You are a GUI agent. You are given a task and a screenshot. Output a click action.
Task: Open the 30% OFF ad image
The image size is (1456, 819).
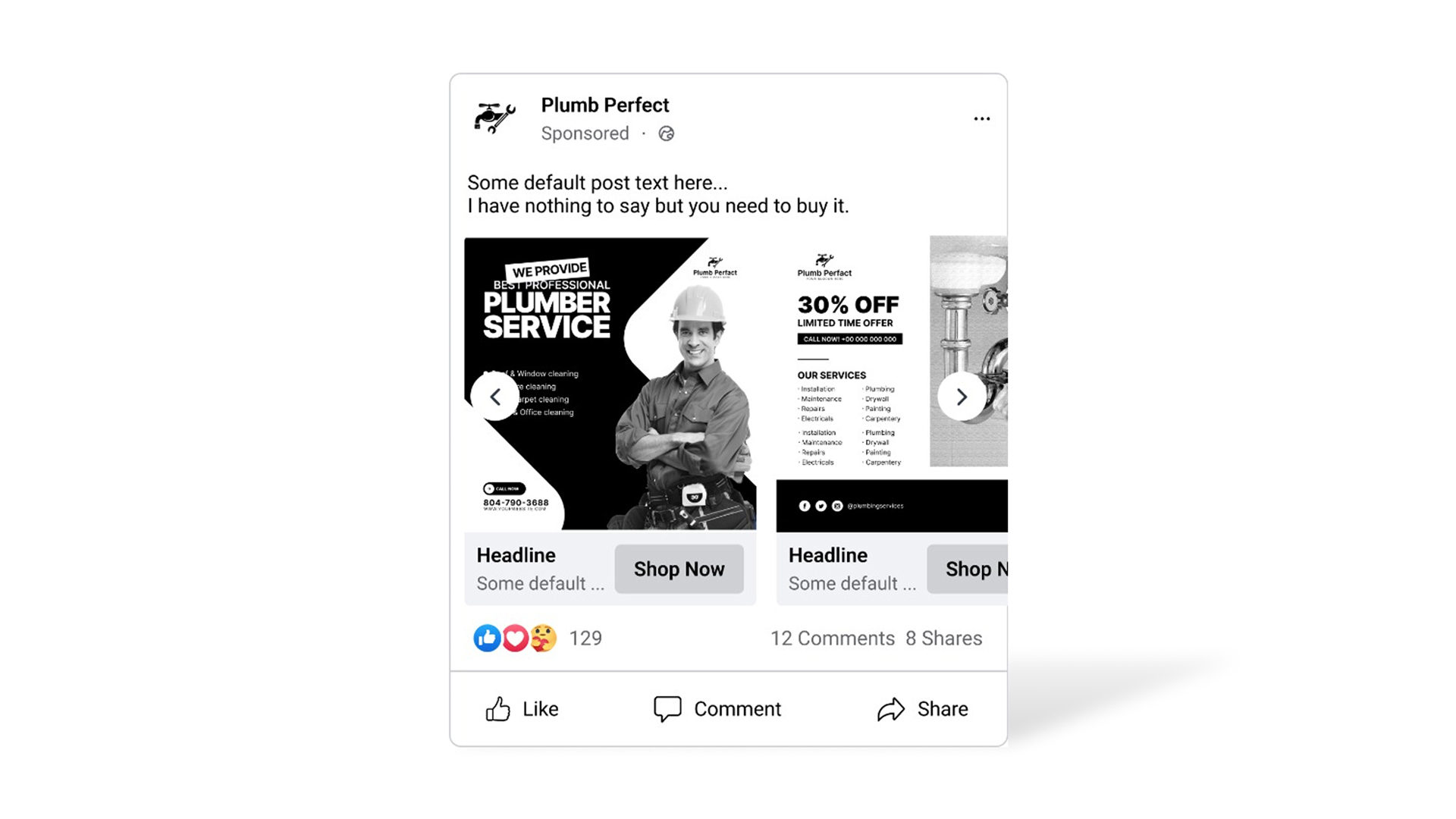click(x=892, y=384)
